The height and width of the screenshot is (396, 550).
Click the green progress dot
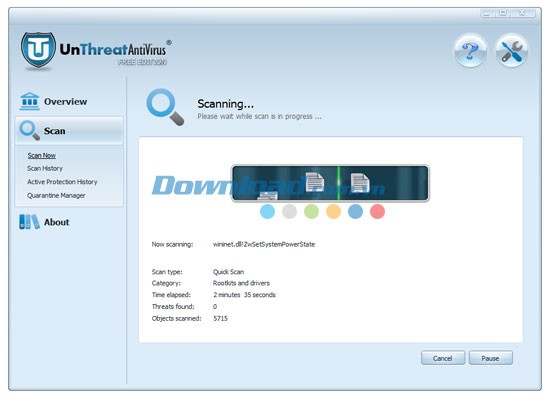click(x=311, y=212)
